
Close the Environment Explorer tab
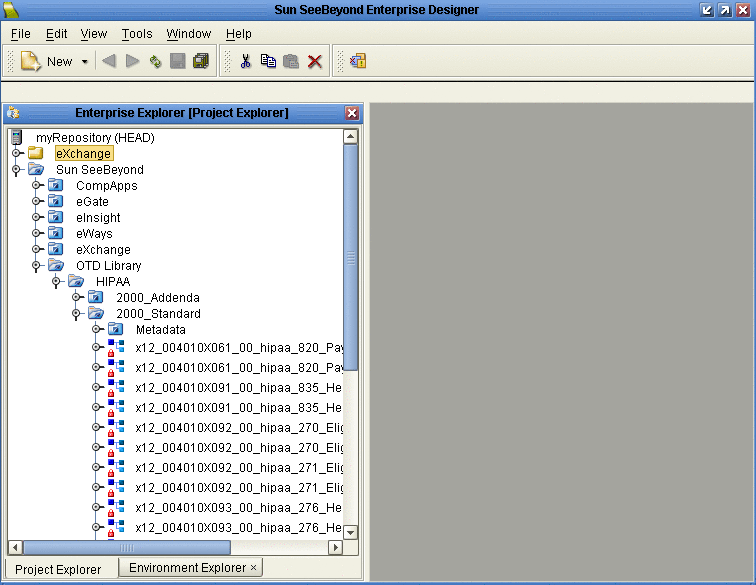pyautogui.click(x=253, y=568)
